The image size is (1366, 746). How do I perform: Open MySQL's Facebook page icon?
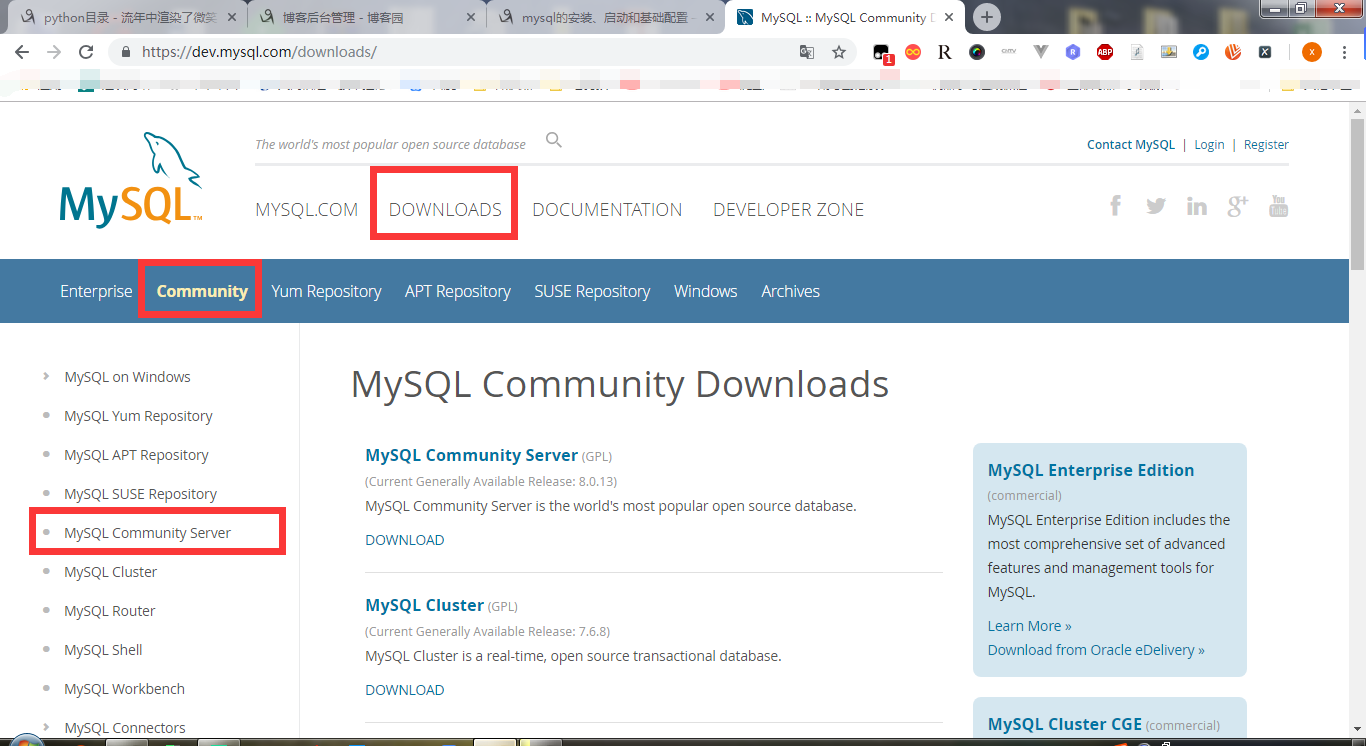[x=1115, y=206]
